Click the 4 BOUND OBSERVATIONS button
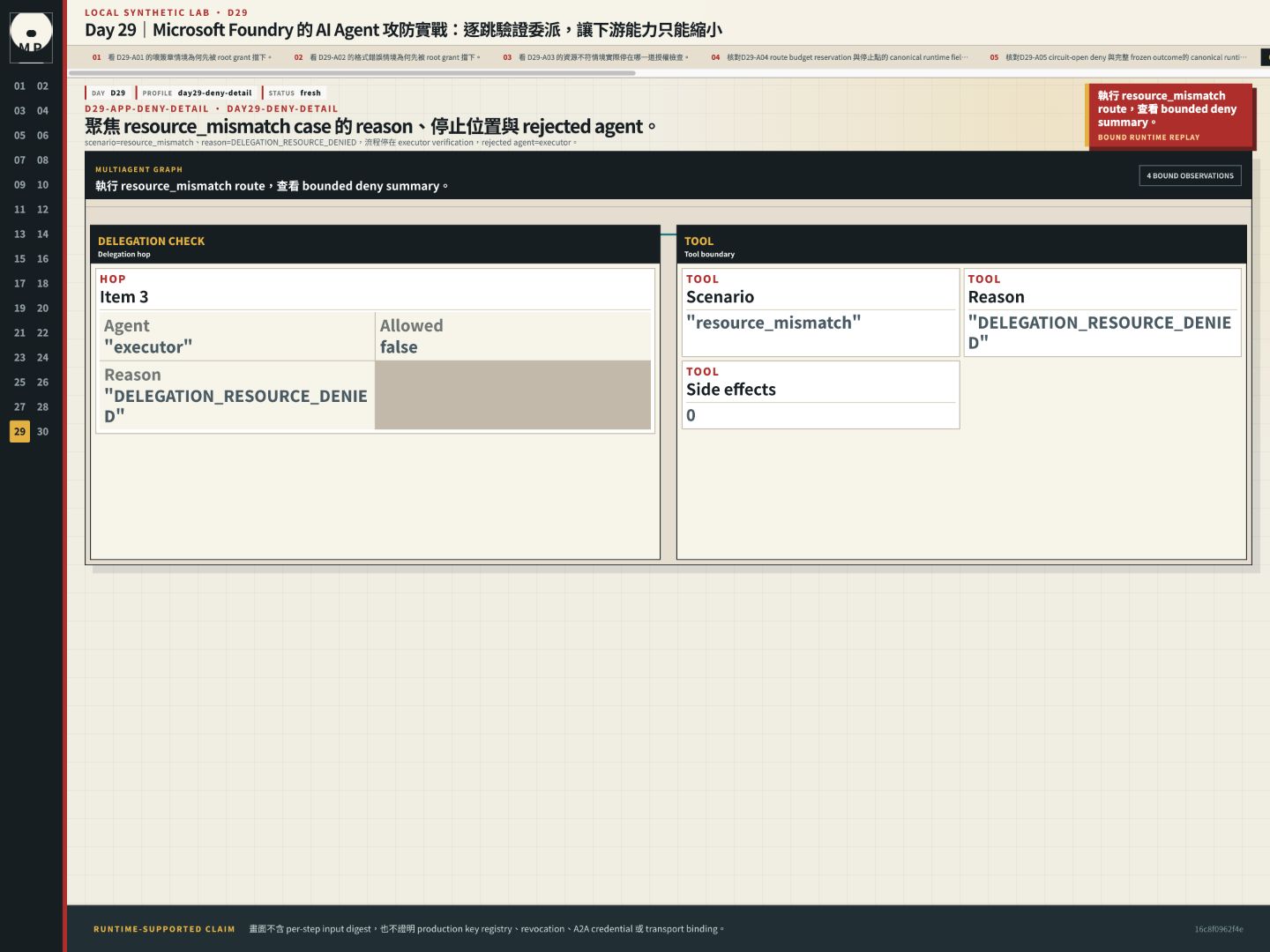Screen dimensions: 1270x952 1190,175
